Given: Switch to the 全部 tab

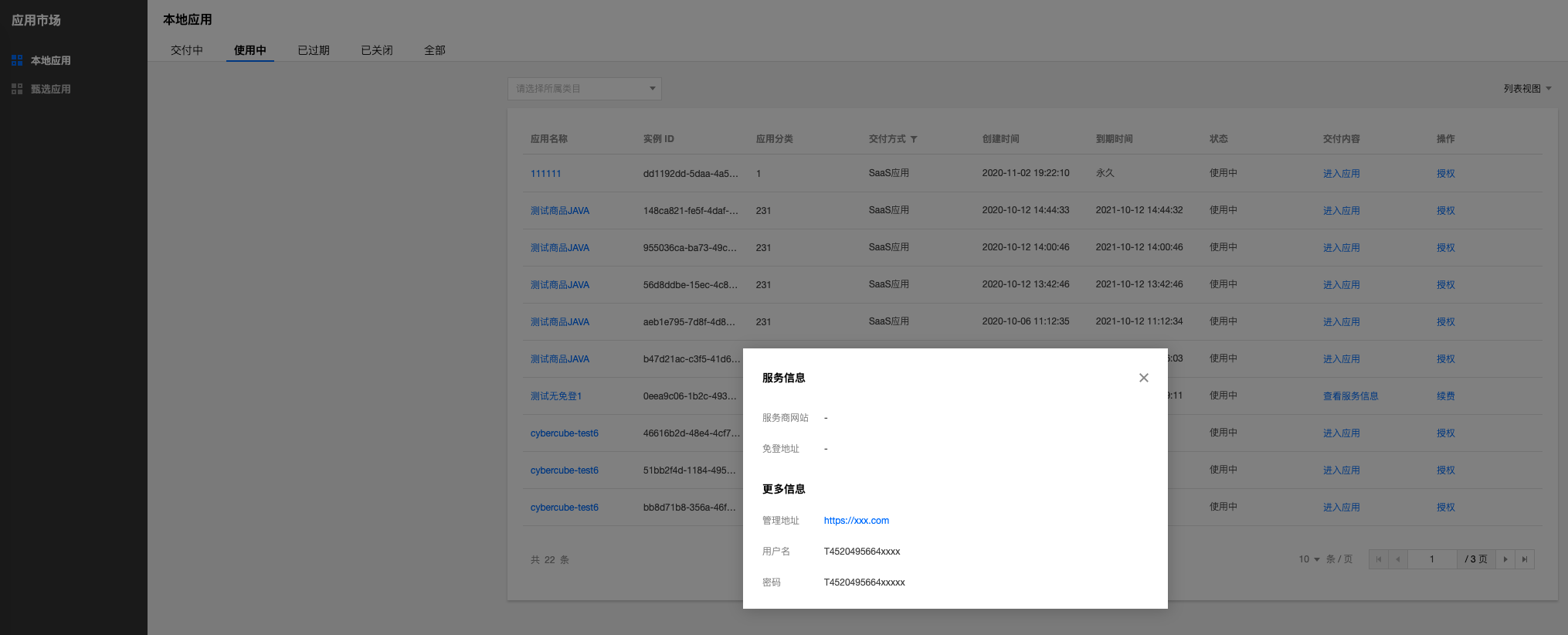Looking at the screenshot, I should click(435, 50).
